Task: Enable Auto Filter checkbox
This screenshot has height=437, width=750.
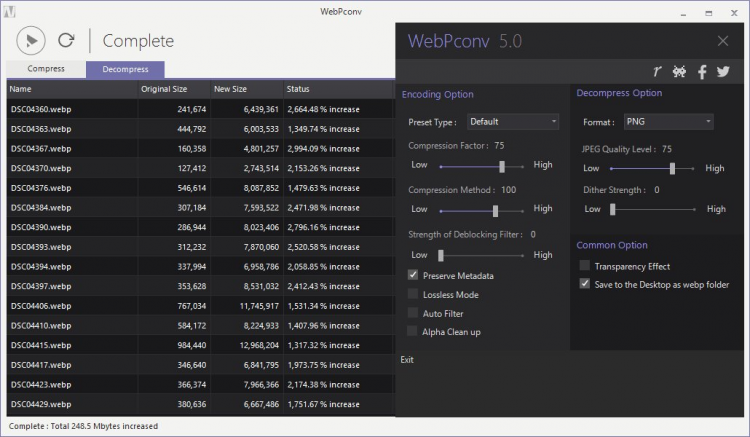Action: (x=413, y=313)
